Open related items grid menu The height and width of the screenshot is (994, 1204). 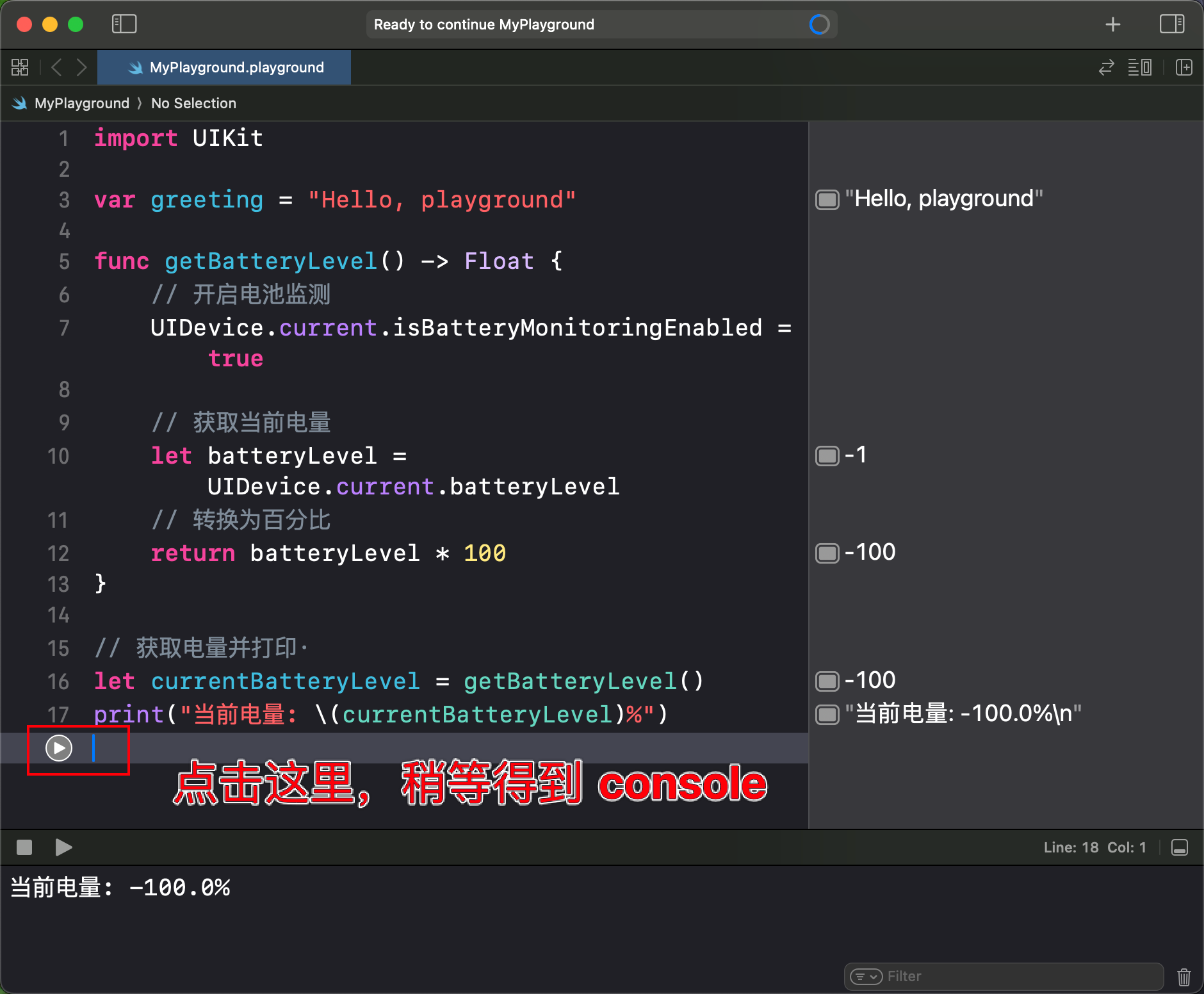click(x=20, y=67)
